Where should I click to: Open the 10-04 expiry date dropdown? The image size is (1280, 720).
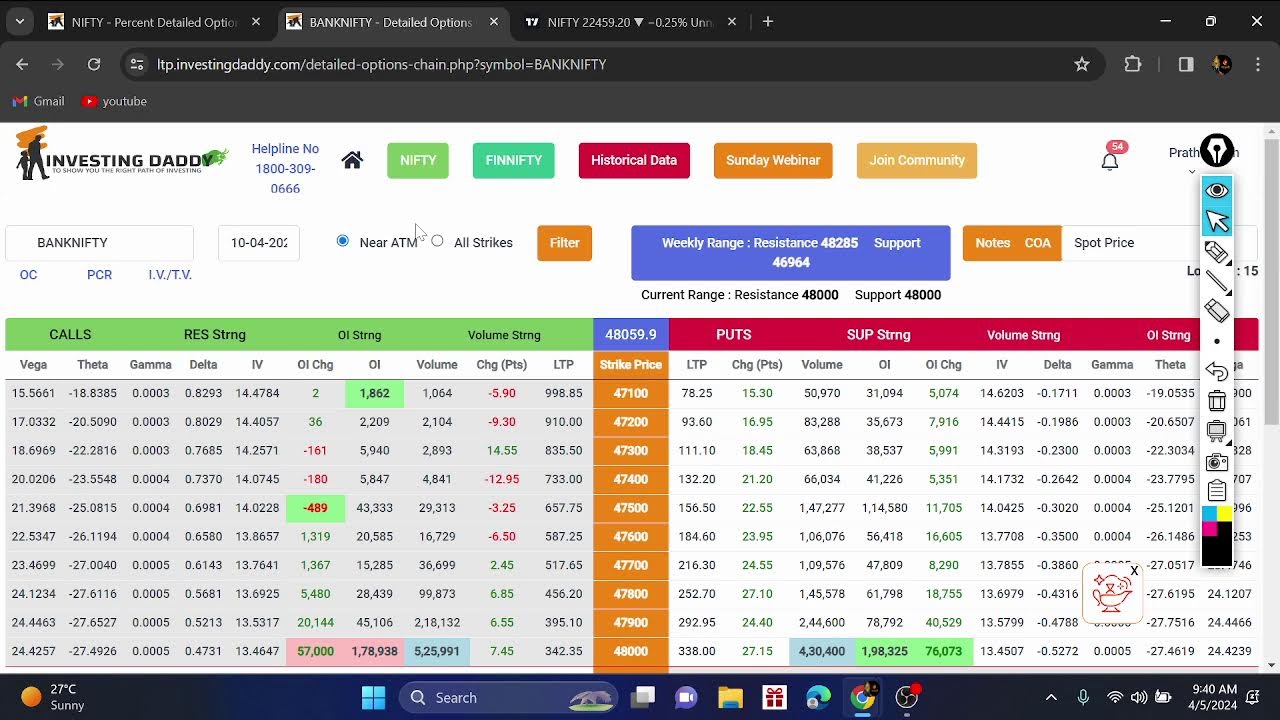[x=258, y=243]
